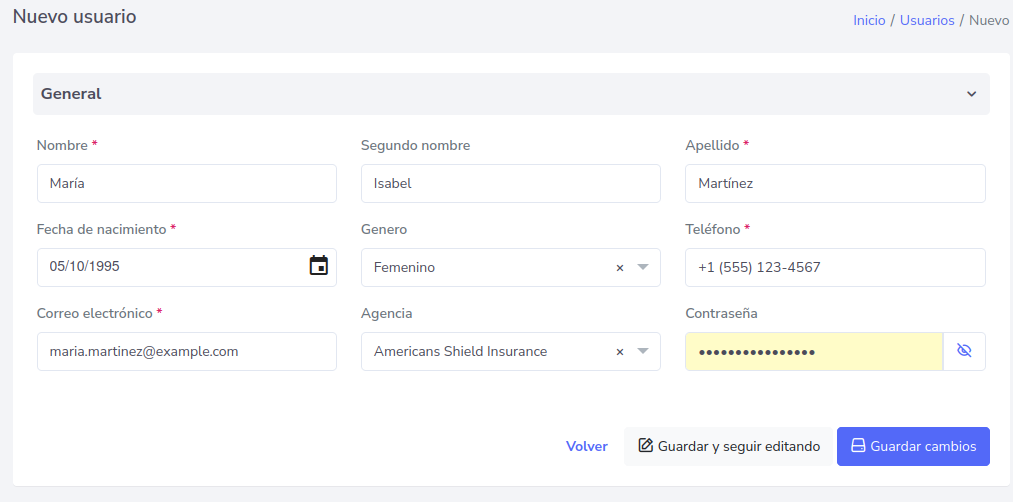
Task: Select the Apellido text field
Action: pos(834,184)
